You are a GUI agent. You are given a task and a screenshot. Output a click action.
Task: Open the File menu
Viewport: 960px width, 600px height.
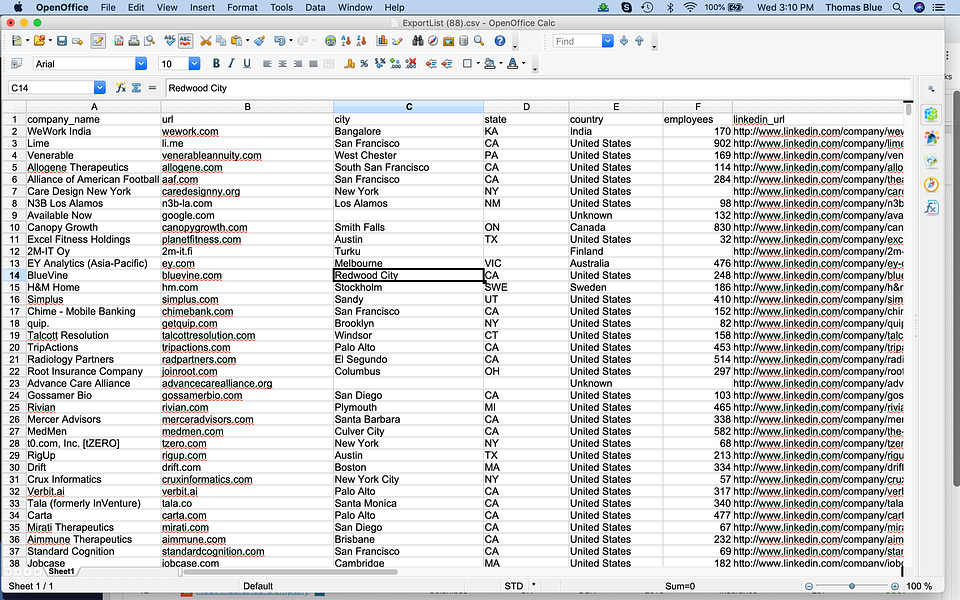tap(108, 7)
